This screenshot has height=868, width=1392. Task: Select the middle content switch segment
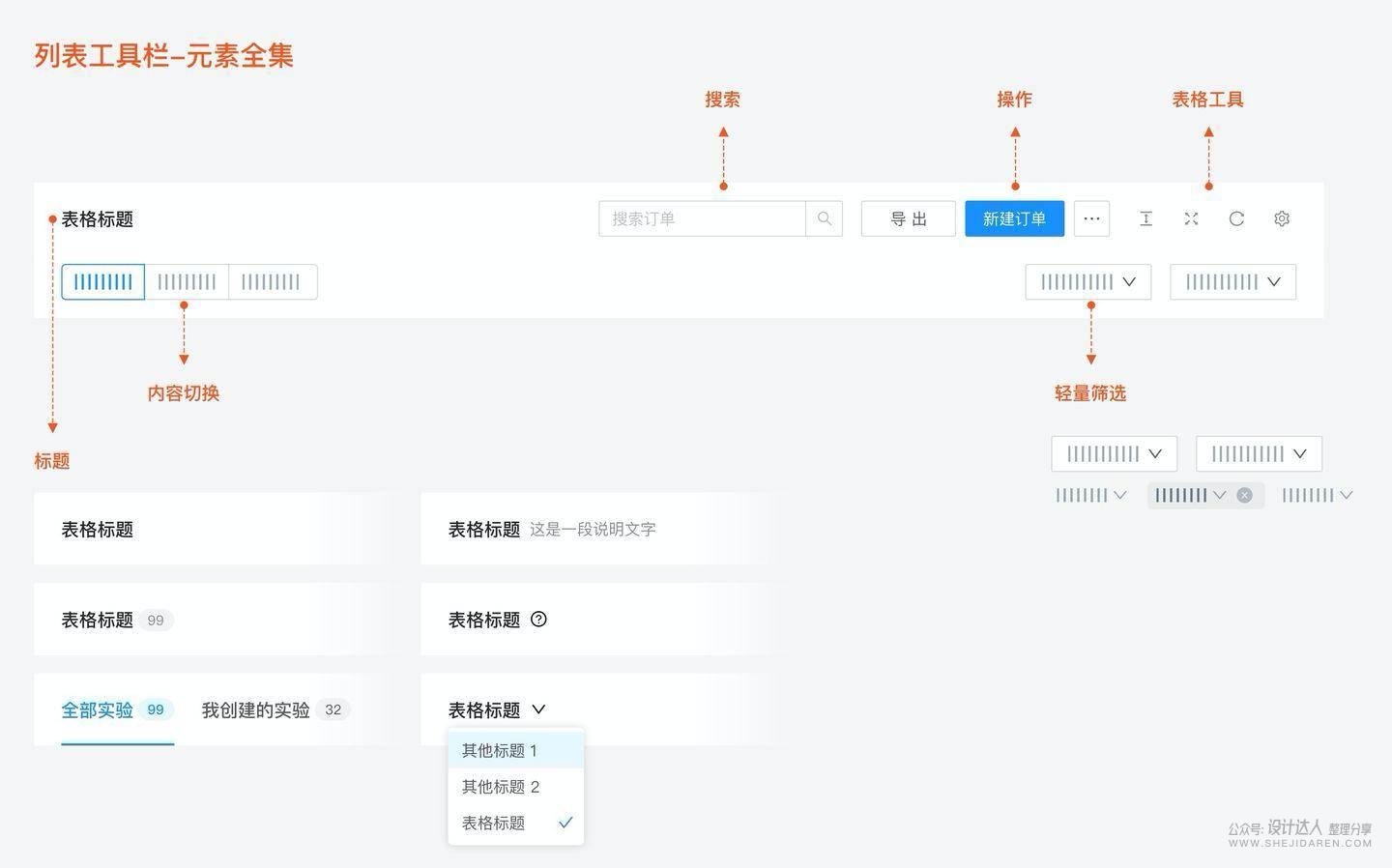click(187, 281)
